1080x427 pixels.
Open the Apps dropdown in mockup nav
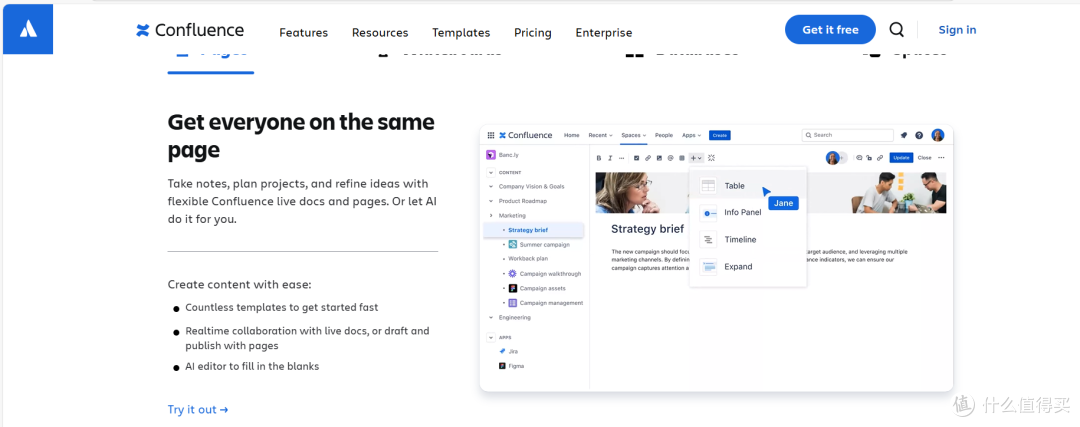692,135
